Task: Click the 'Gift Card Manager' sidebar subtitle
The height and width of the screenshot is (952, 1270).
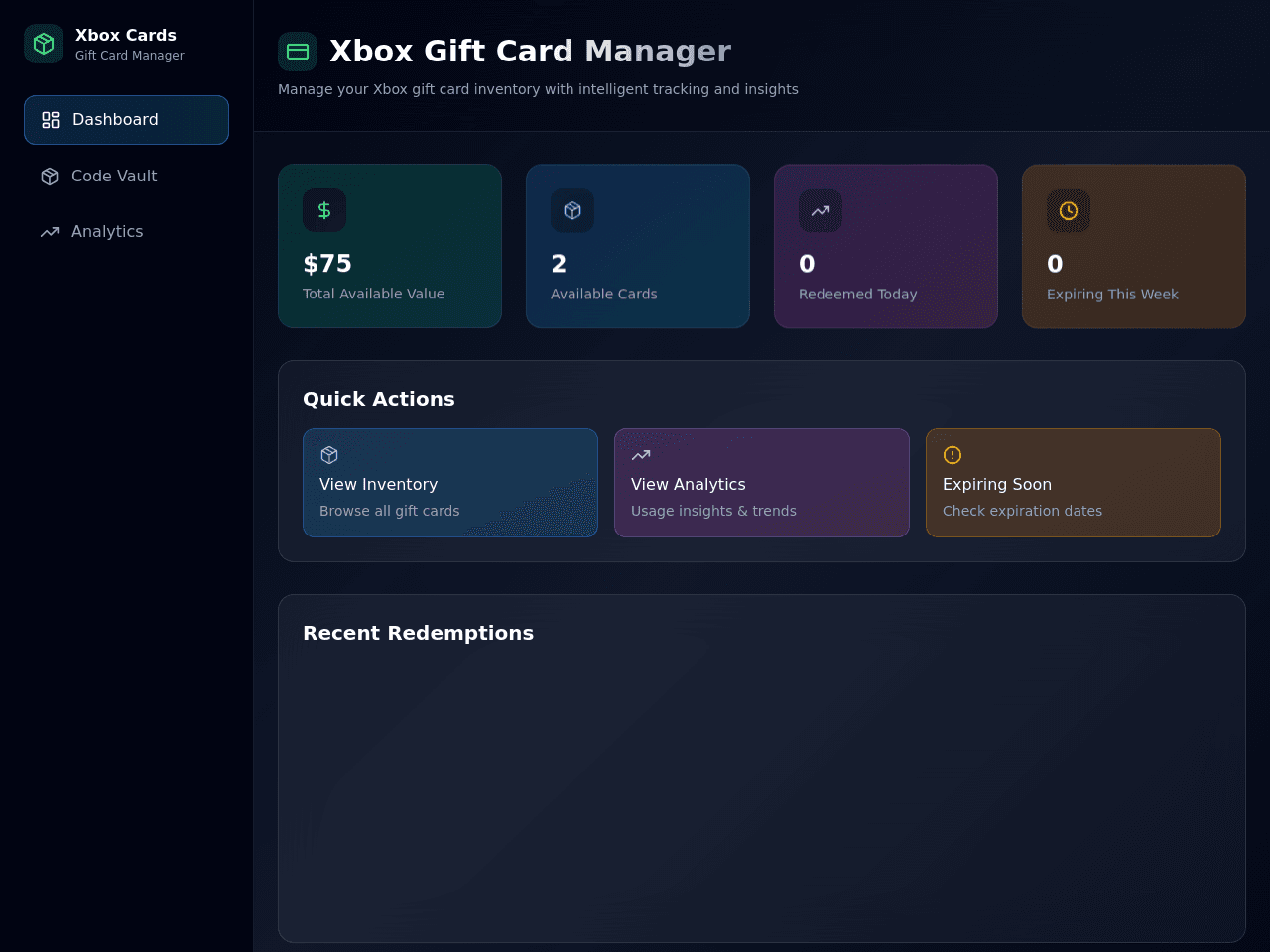Action: (x=130, y=56)
